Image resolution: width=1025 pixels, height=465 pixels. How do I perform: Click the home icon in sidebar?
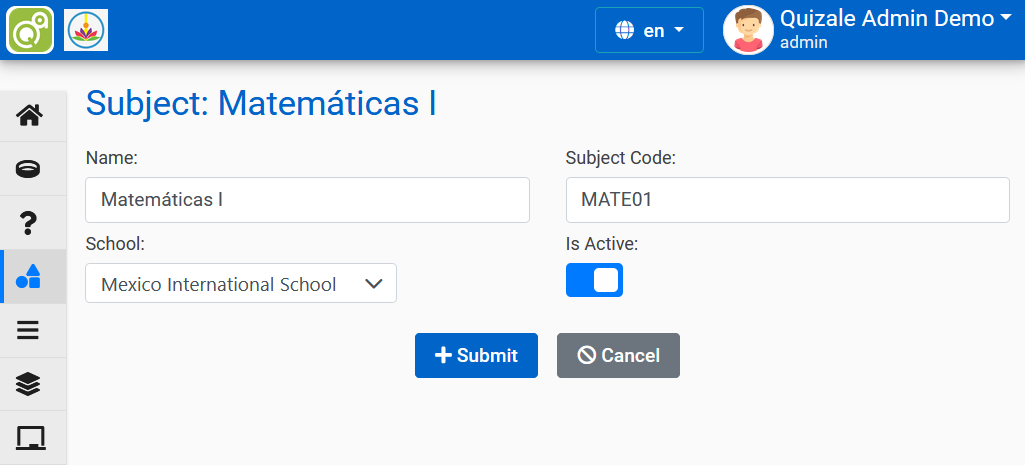[30, 116]
